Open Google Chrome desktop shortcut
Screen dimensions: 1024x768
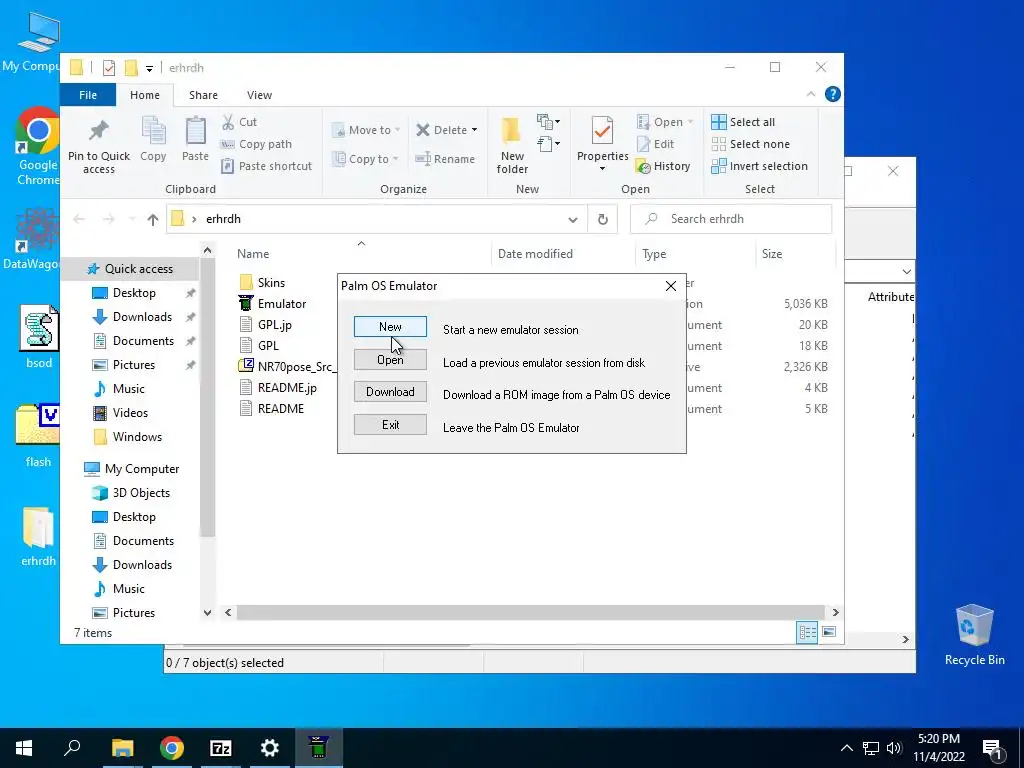click(38, 145)
